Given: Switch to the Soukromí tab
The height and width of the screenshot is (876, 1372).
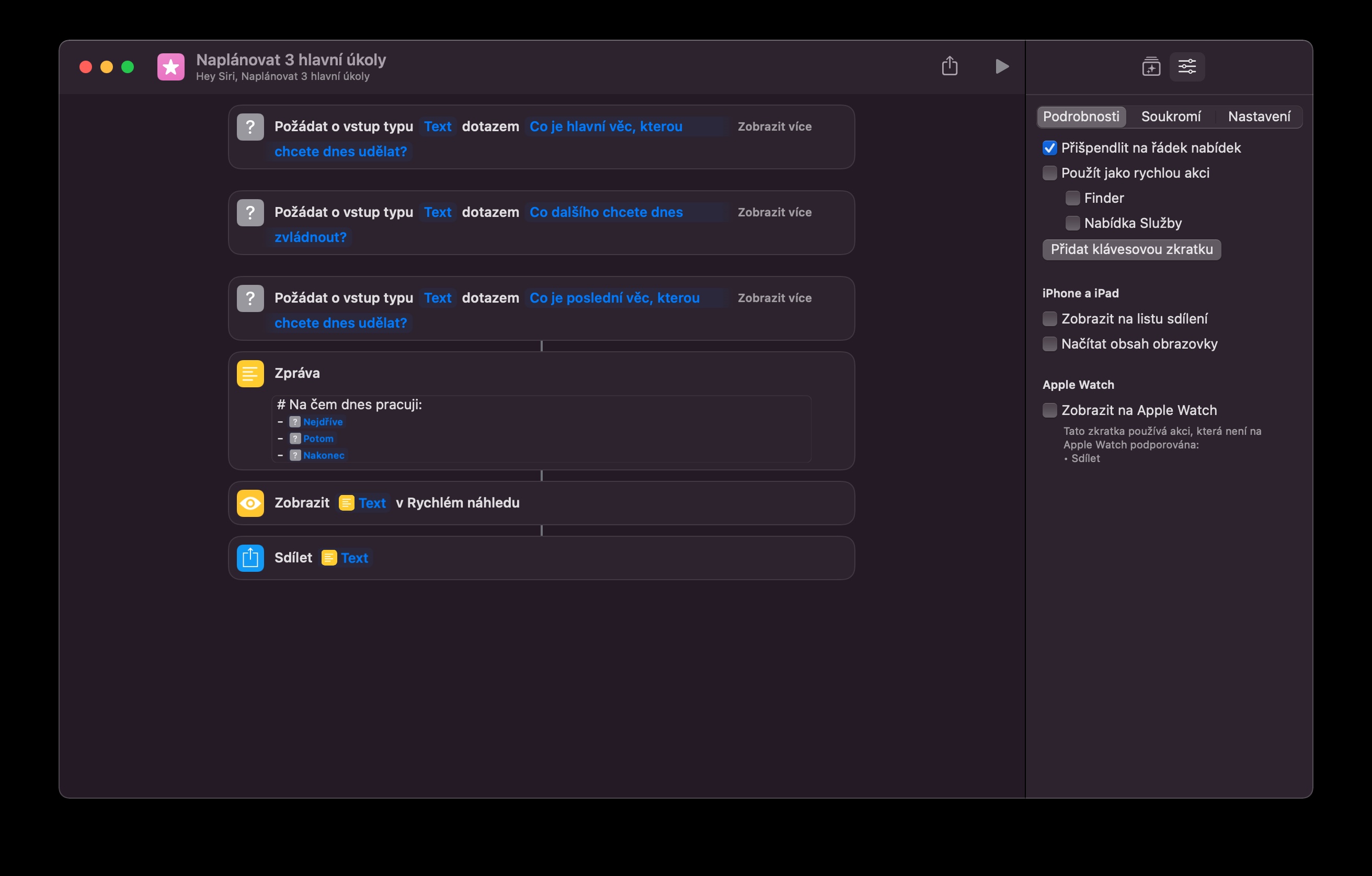Looking at the screenshot, I should 1170,117.
